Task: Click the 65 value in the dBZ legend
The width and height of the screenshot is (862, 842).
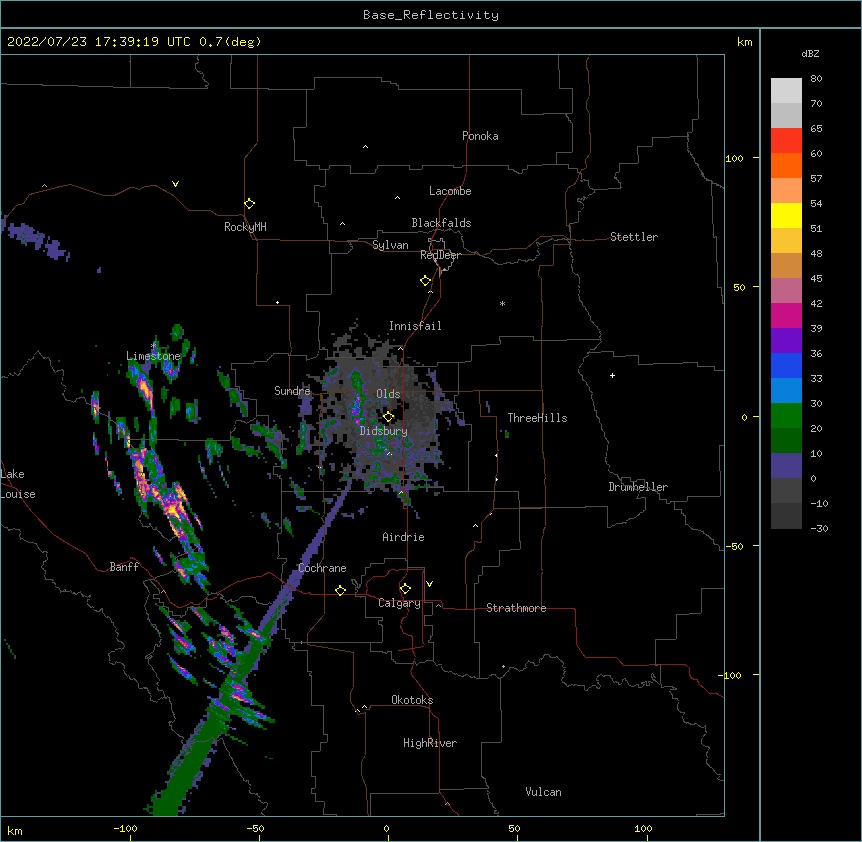Action: pyautogui.click(x=816, y=128)
